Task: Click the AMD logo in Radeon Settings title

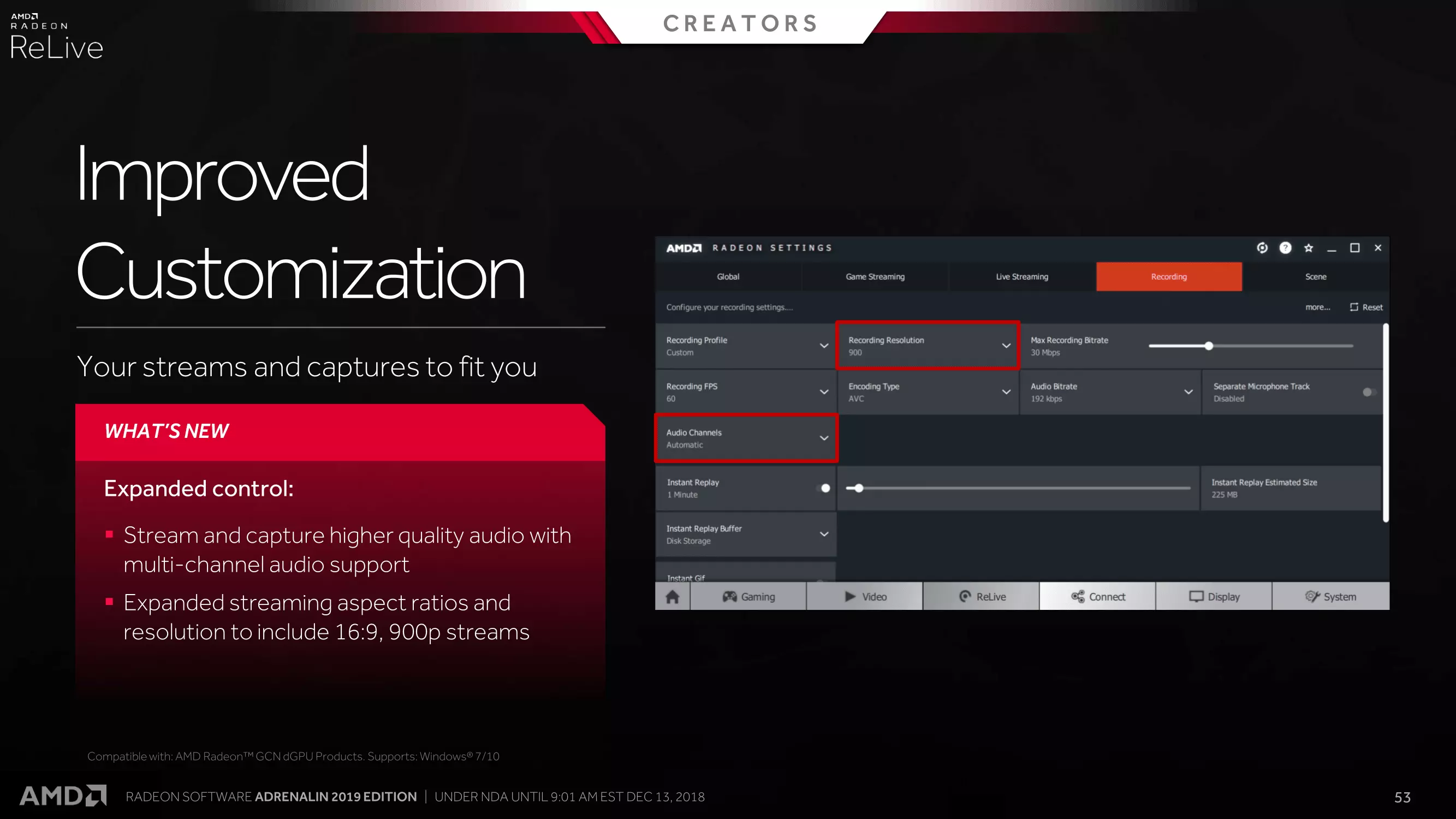Action: 684,248
